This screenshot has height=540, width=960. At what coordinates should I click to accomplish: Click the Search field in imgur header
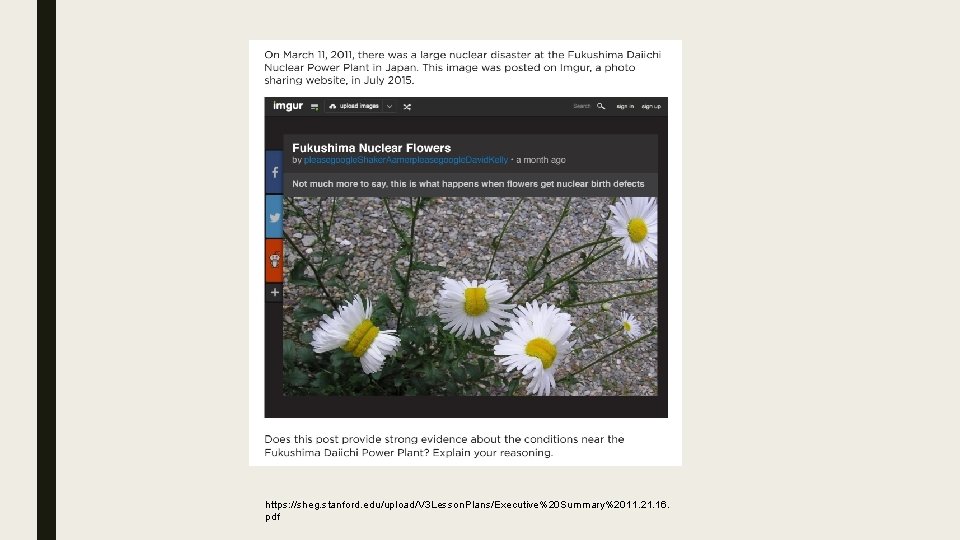[x=581, y=106]
